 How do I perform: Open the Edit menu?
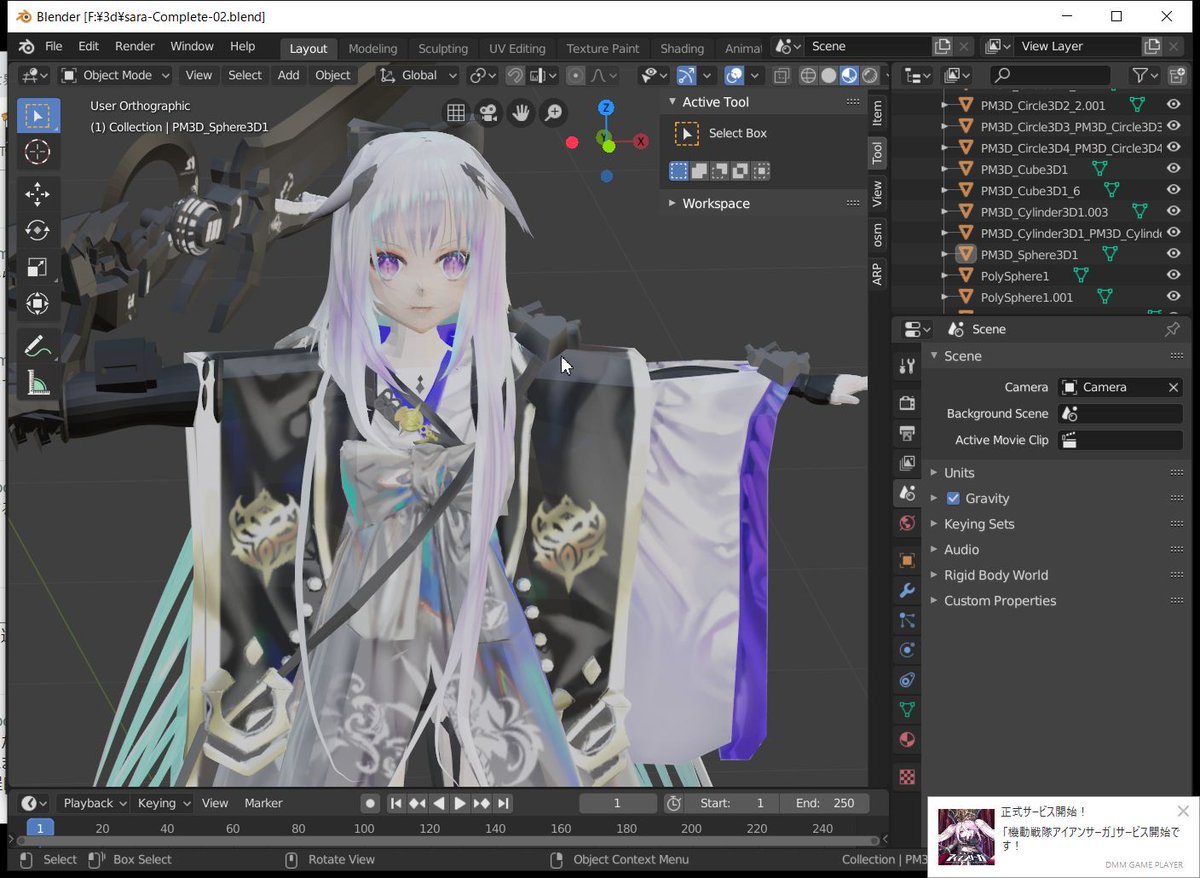click(89, 46)
